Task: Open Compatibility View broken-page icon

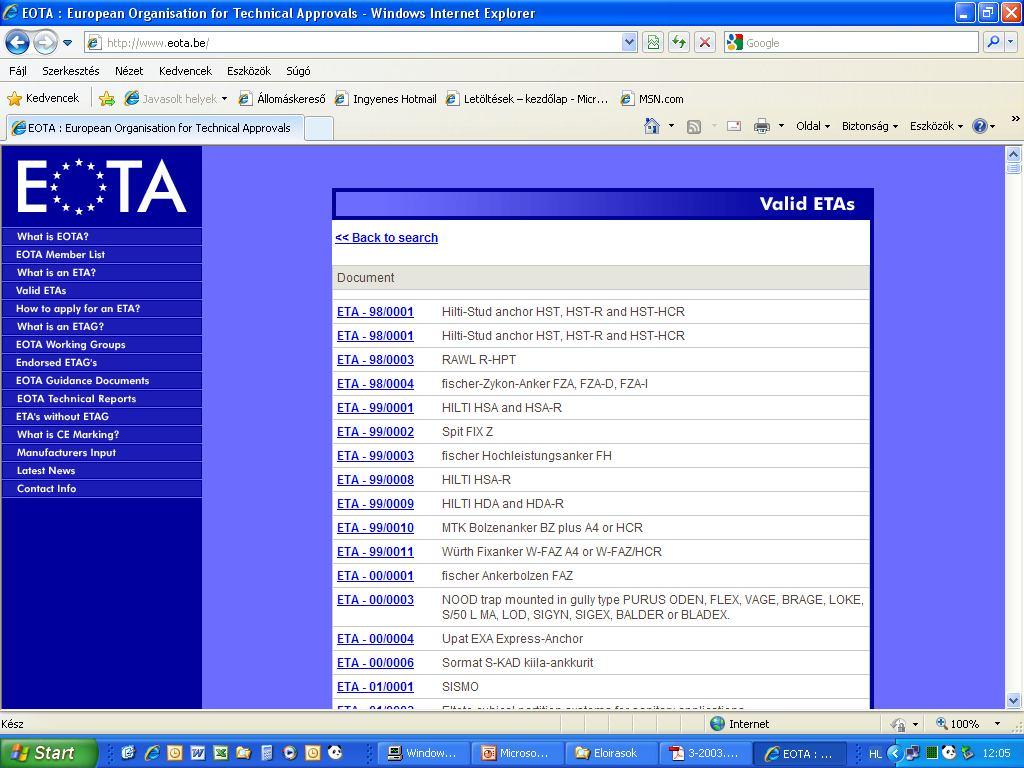Action: click(652, 43)
